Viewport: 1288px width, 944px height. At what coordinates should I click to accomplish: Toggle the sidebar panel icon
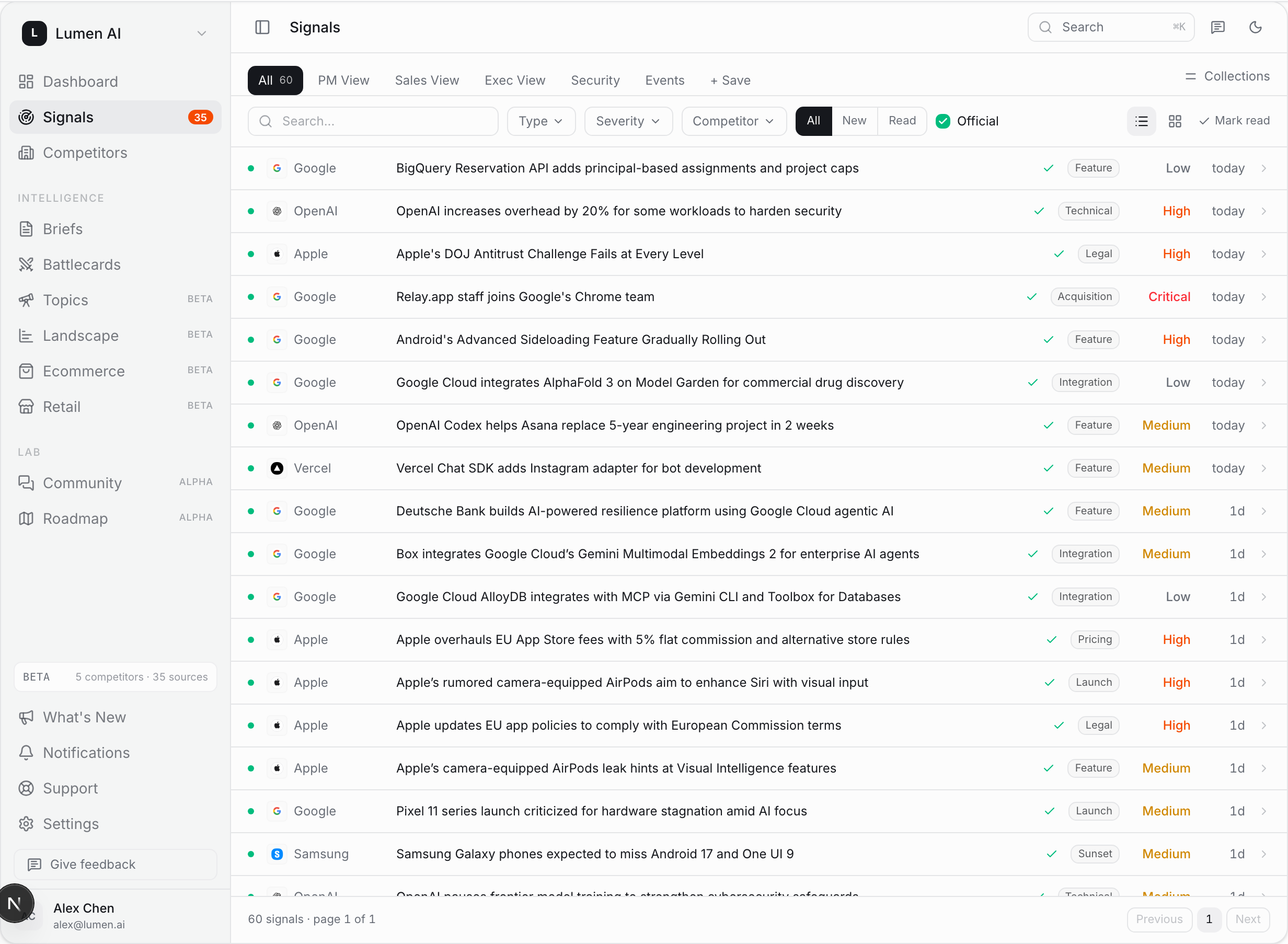(262, 27)
